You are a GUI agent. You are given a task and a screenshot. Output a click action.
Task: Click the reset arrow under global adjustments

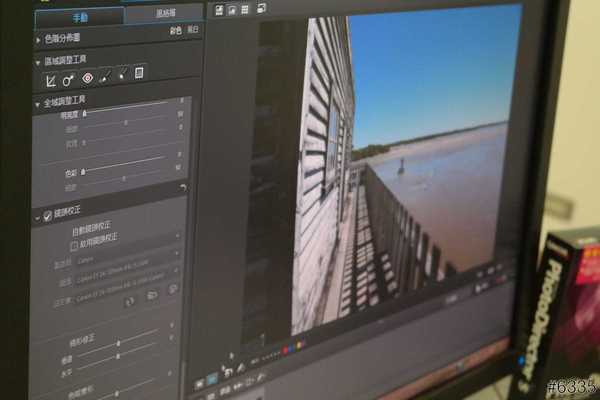pos(181,187)
